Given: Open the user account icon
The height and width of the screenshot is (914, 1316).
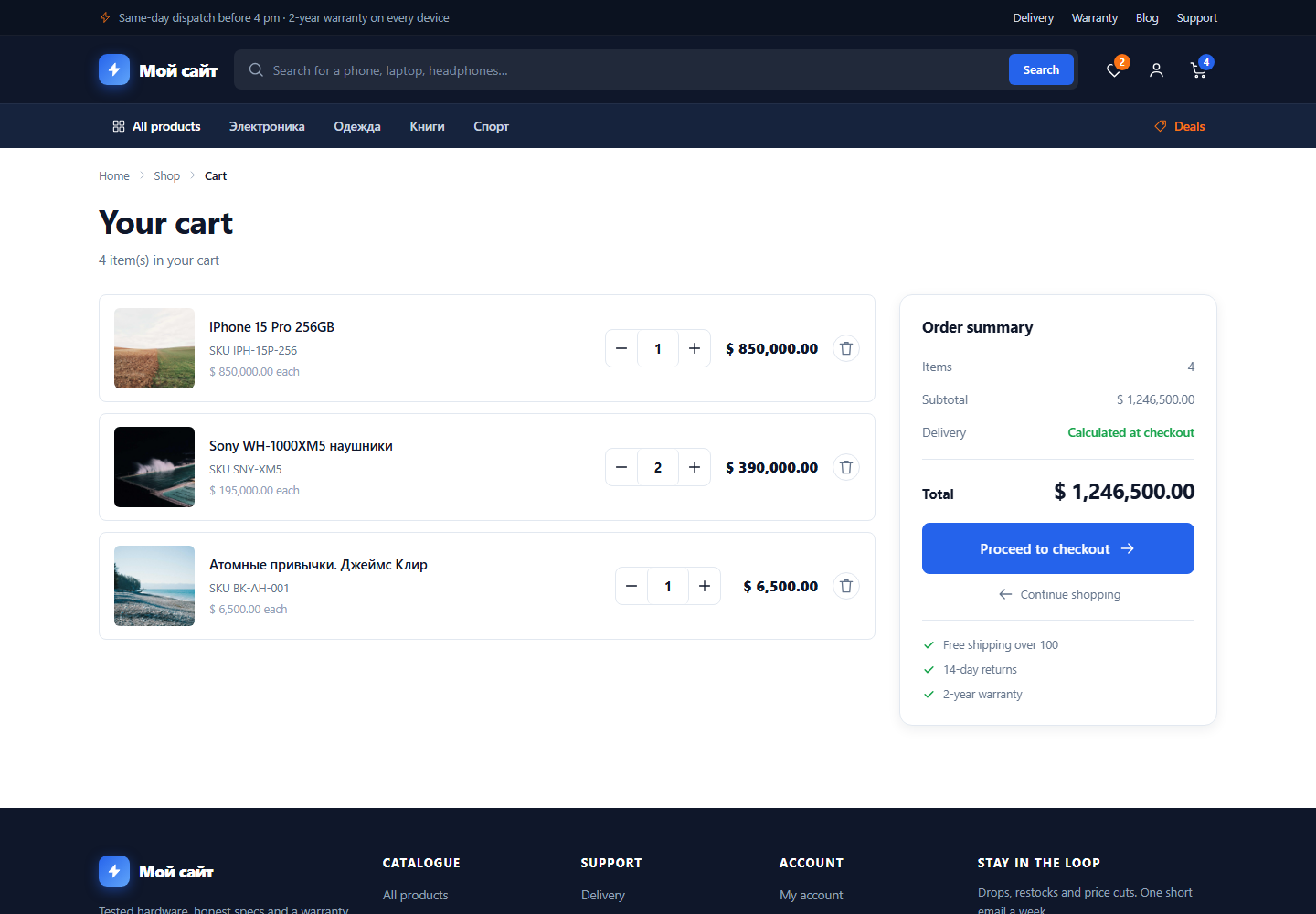Looking at the screenshot, I should (1156, 70).
